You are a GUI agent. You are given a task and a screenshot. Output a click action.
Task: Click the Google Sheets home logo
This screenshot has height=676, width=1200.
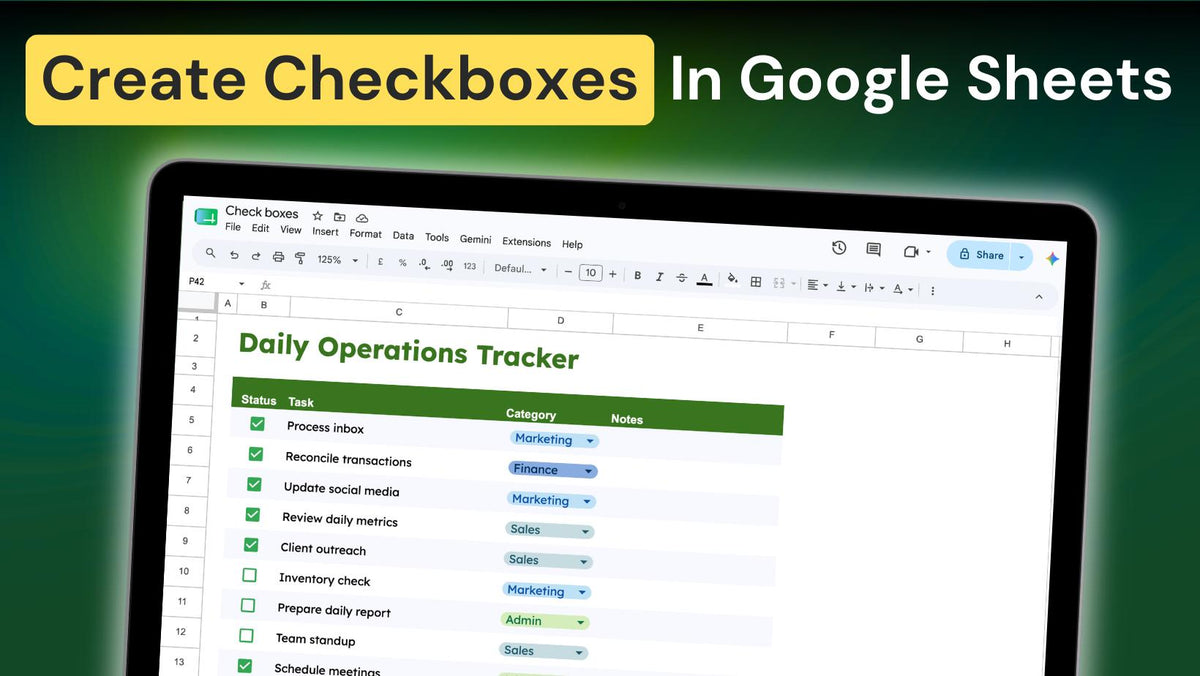coord(206,217)
